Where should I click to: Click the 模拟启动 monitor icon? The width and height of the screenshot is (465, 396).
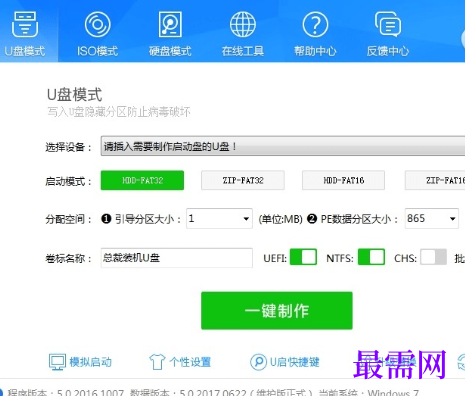coord(57,362)
